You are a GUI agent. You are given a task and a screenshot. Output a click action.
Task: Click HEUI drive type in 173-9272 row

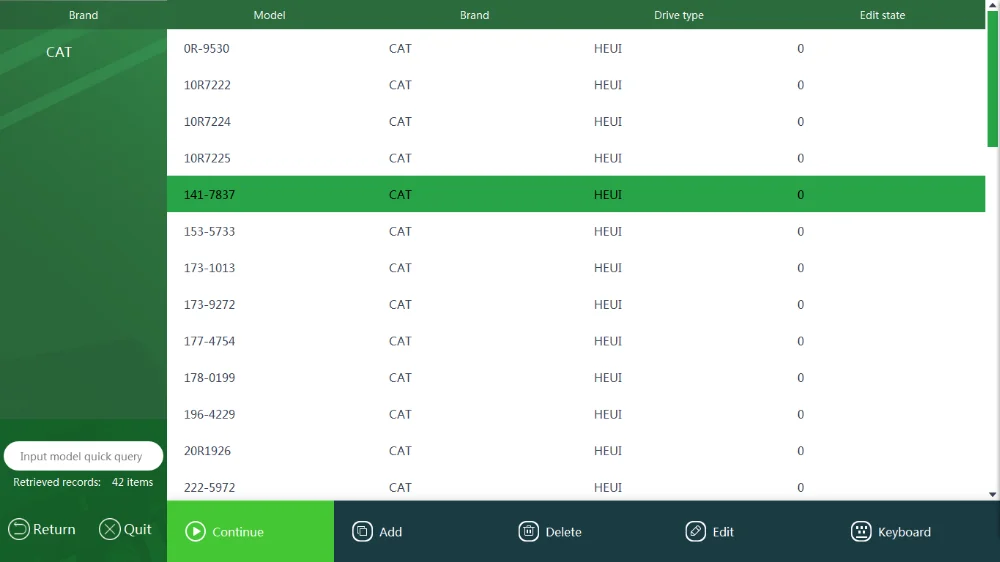click(608, 304)
